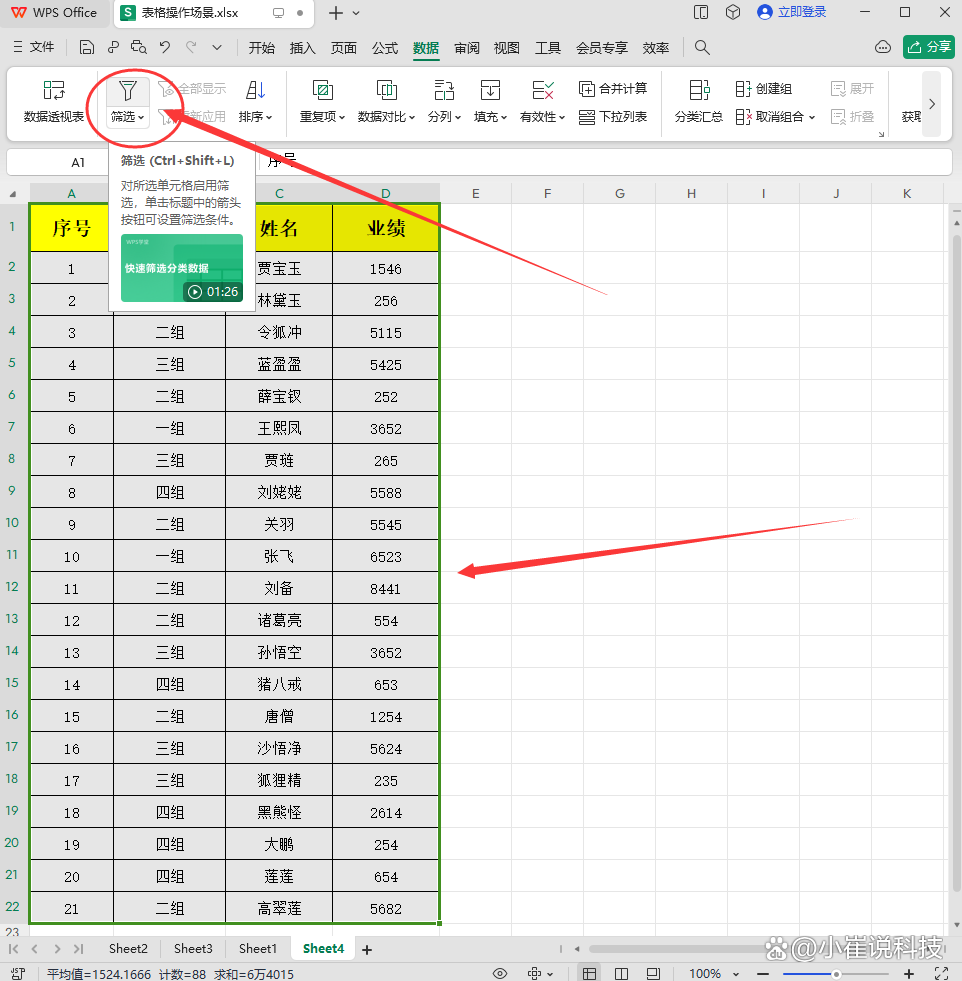Expand quick access toolbar customize chevron

(217, 48)
